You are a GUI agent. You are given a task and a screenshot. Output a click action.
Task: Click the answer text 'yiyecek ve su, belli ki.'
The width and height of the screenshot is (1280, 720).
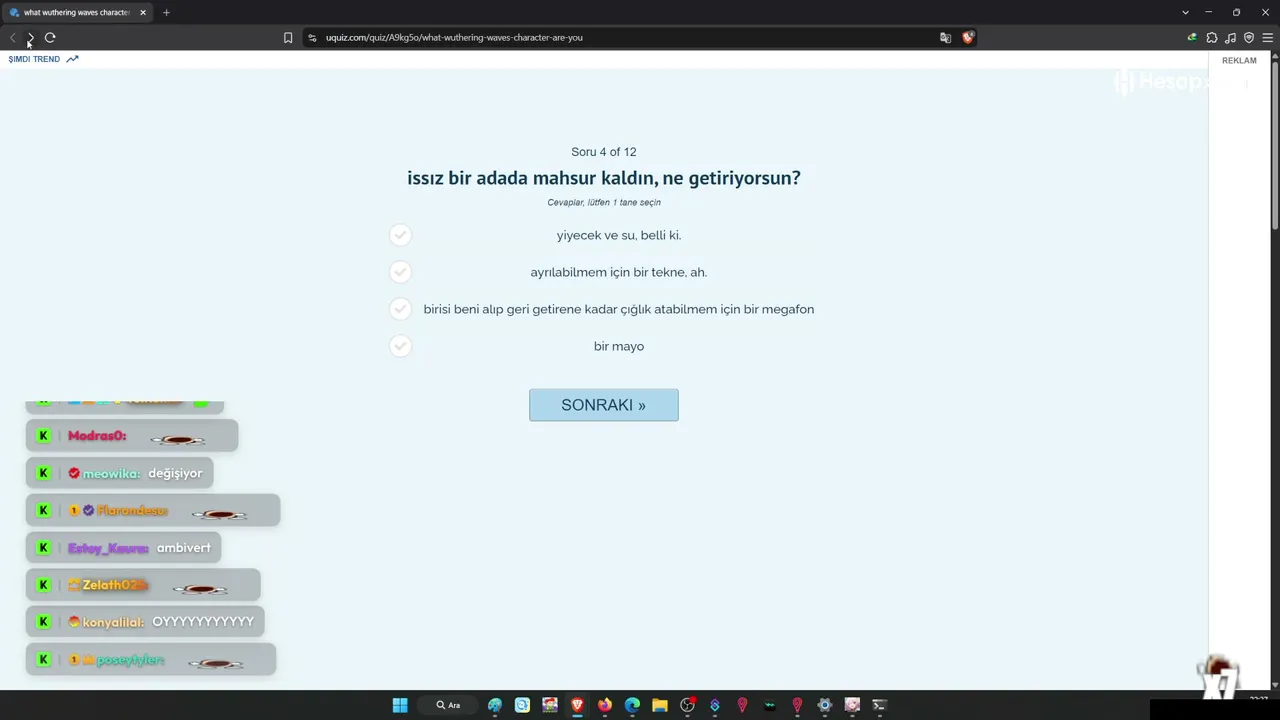click(619, 235)
